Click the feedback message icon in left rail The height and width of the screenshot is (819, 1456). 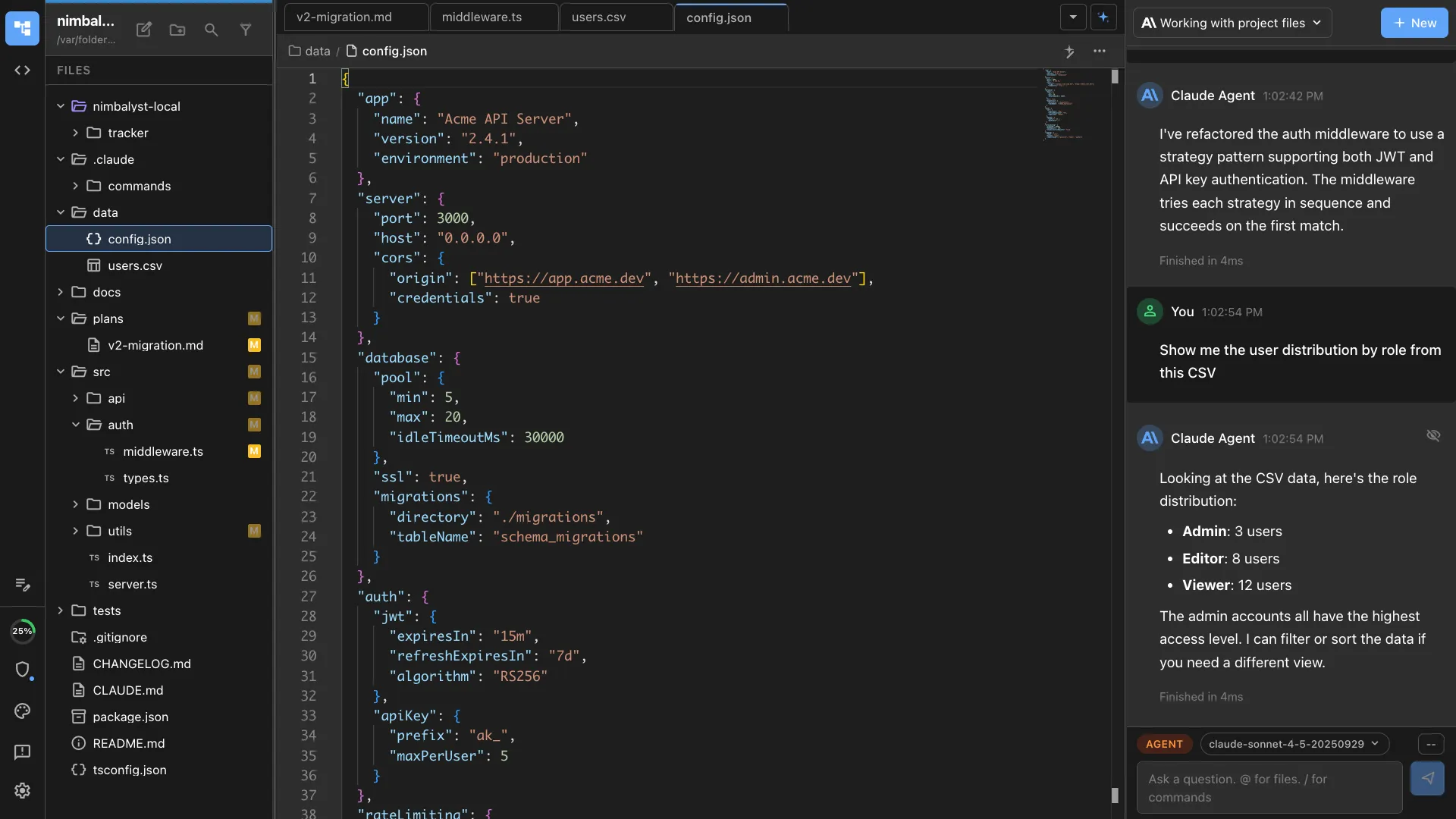22,752
